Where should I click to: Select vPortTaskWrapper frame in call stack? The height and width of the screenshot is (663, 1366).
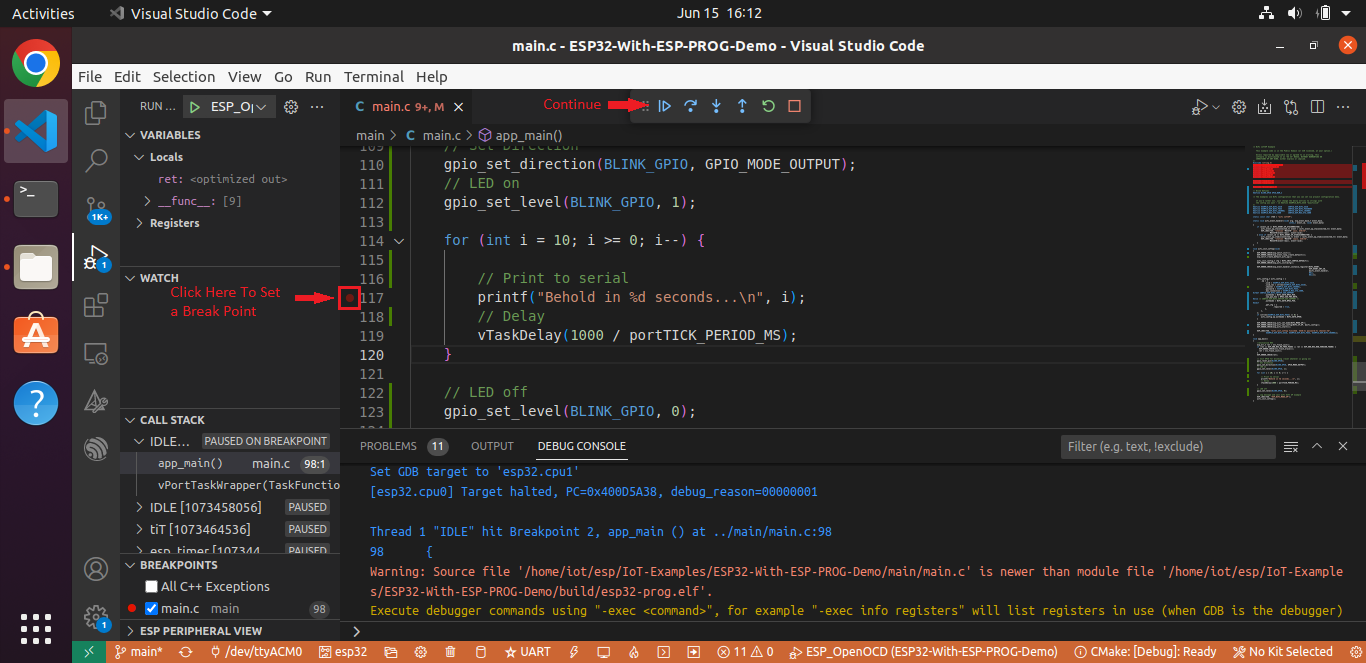(x=229, y=485)
